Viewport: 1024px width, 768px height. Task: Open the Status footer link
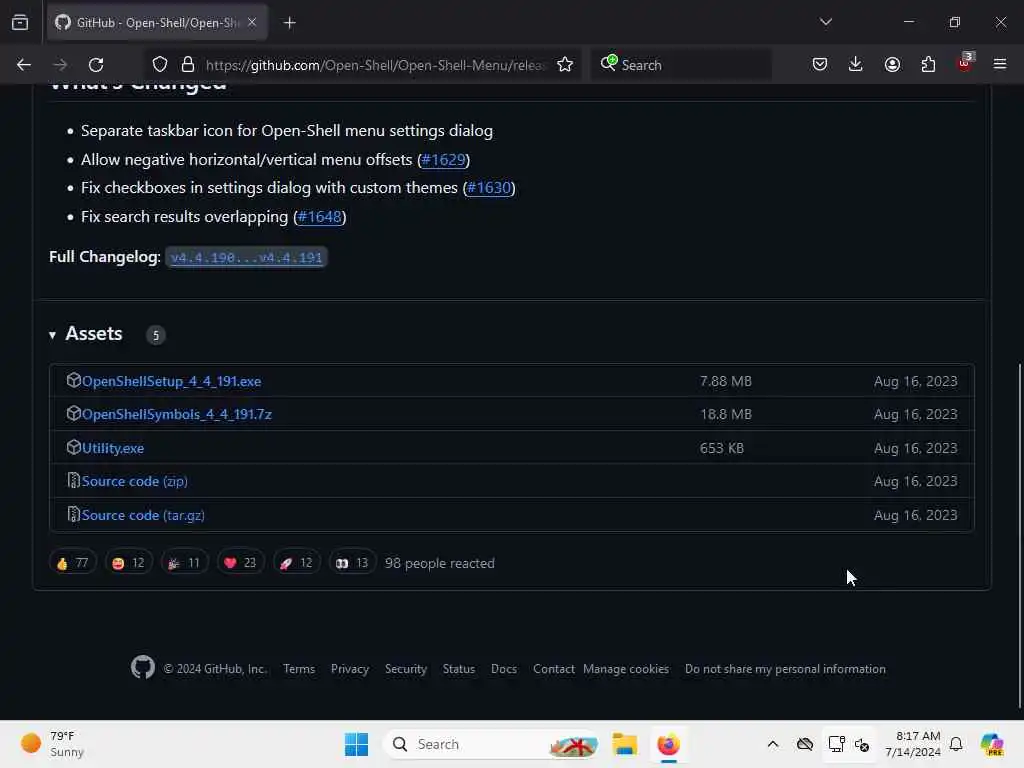pyautogui.click(x=458, y=669)
